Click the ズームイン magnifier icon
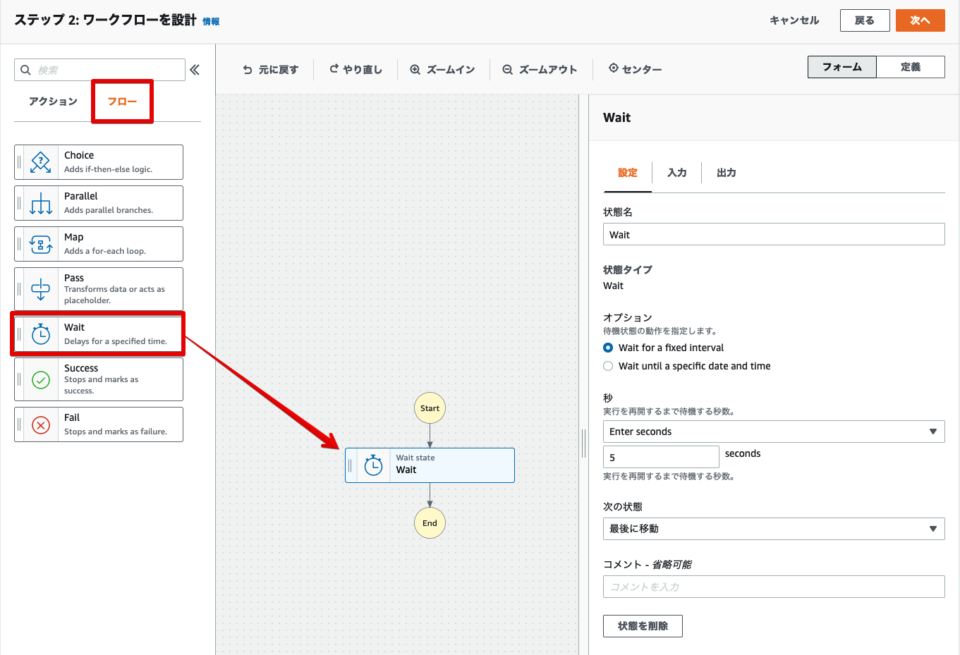The height and width of the screenshot is (655, 960). tap(415, 69)
